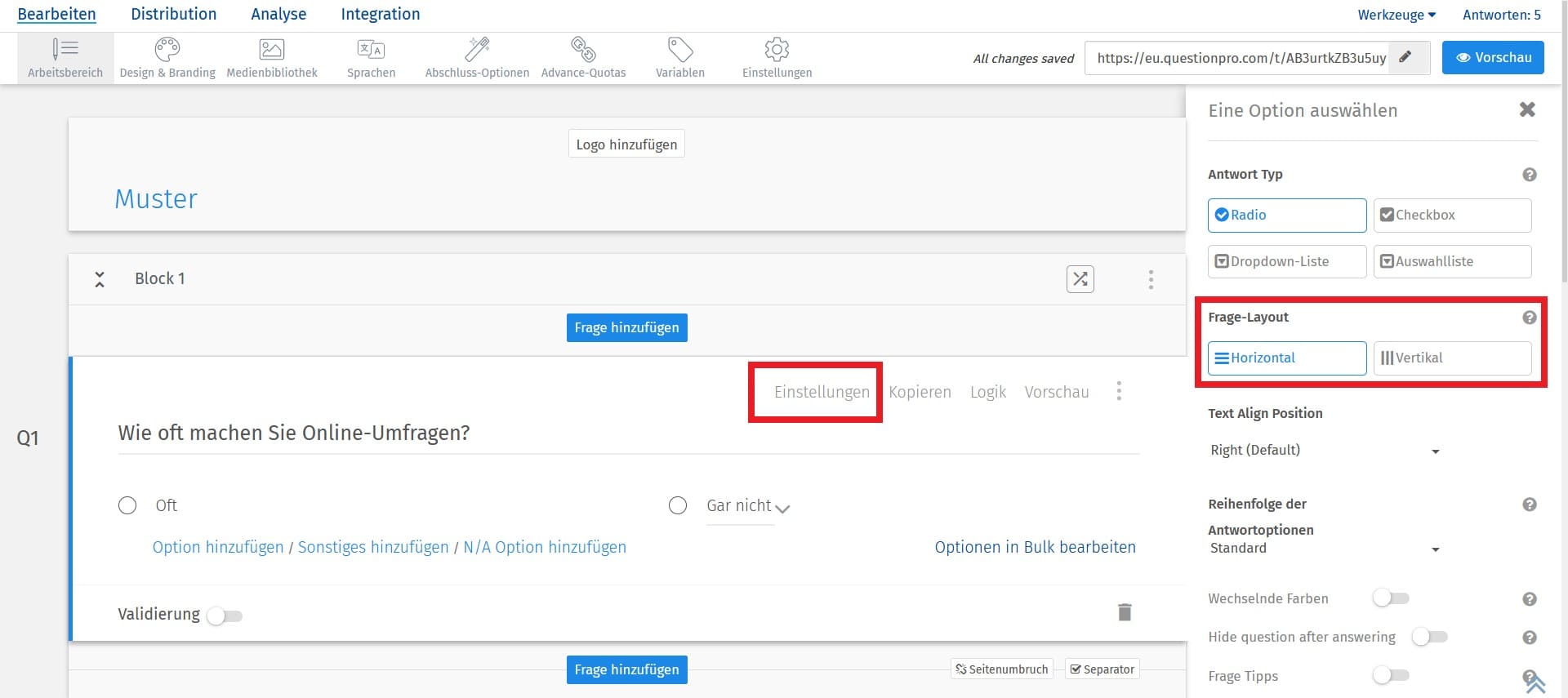Enable the Separator checkbox button
1568x698 pixels.
click(1102, 669)
